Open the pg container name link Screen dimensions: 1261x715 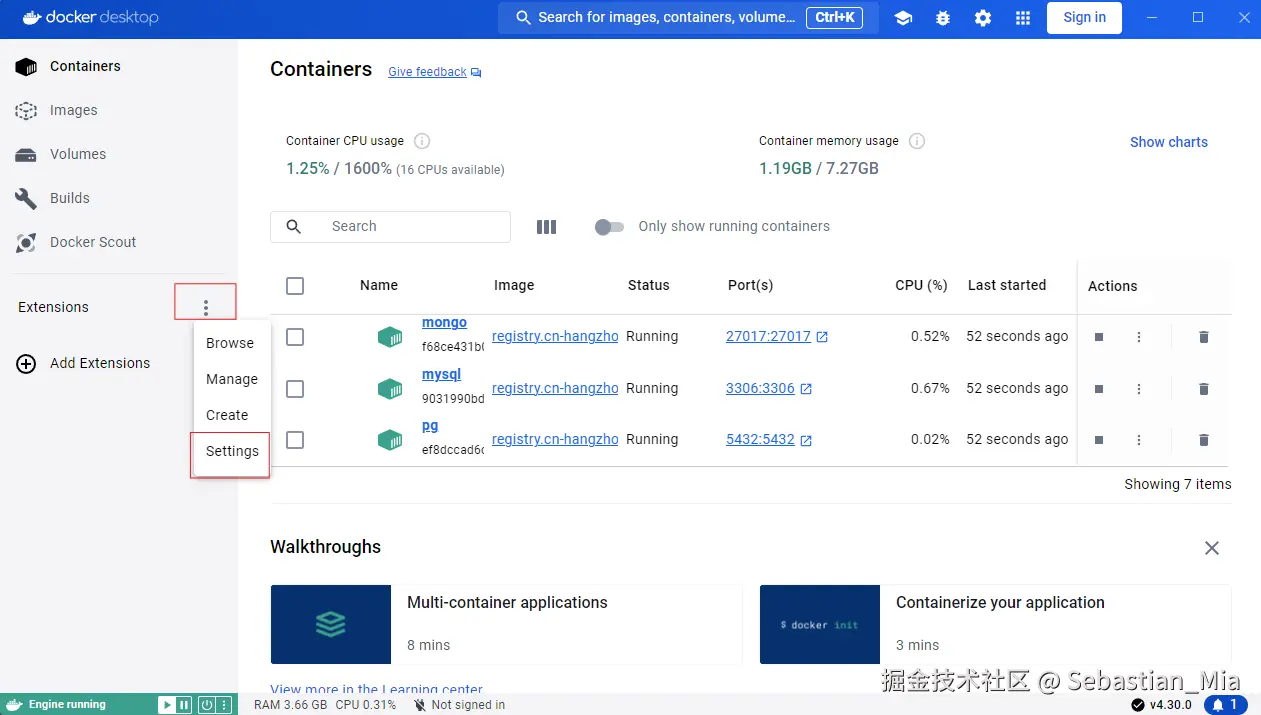(430, 426)
